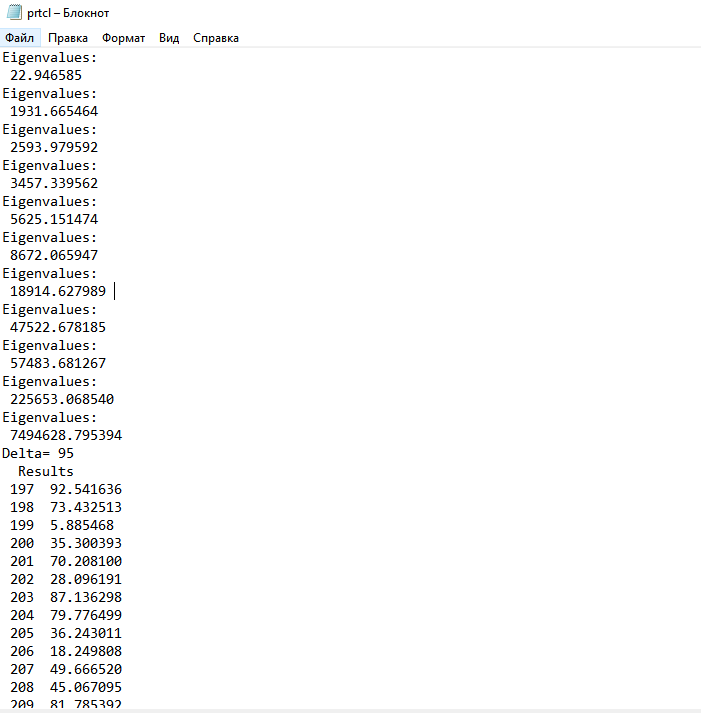Open the Правка menu
The image size is (701, 713).
click(x=68, y=38)
